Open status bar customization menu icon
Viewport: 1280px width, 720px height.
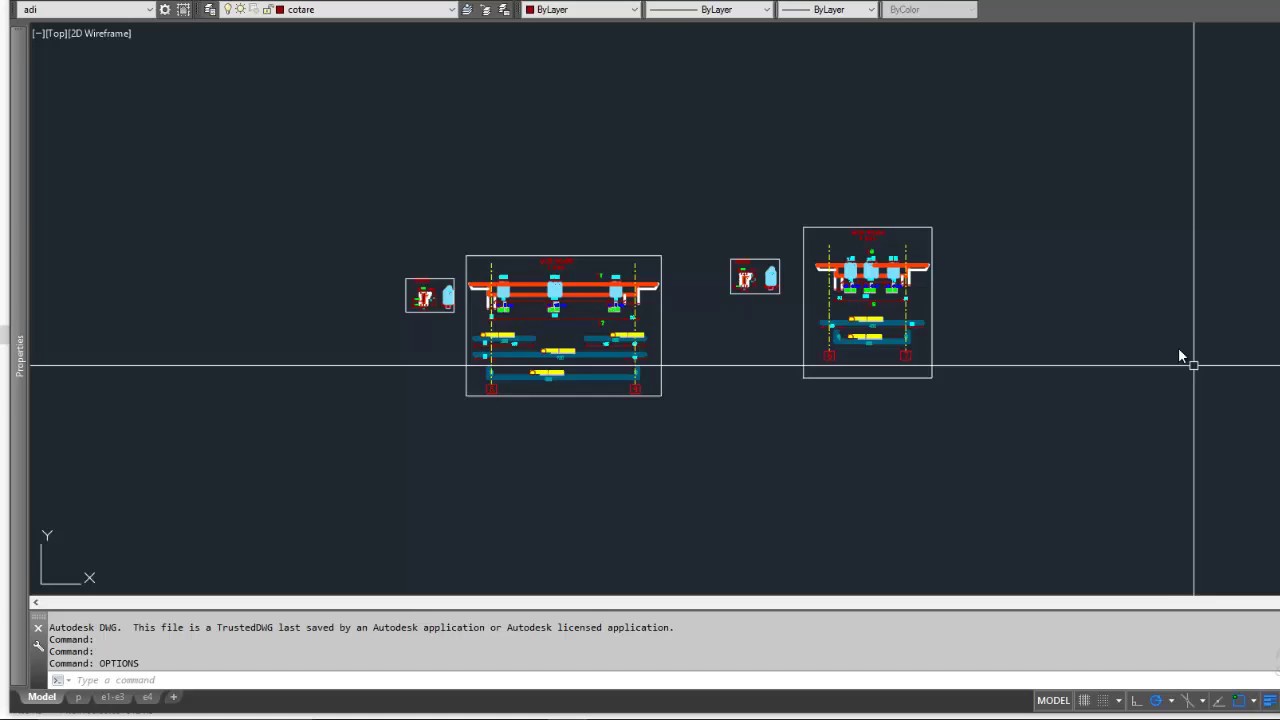(1271, 700)
